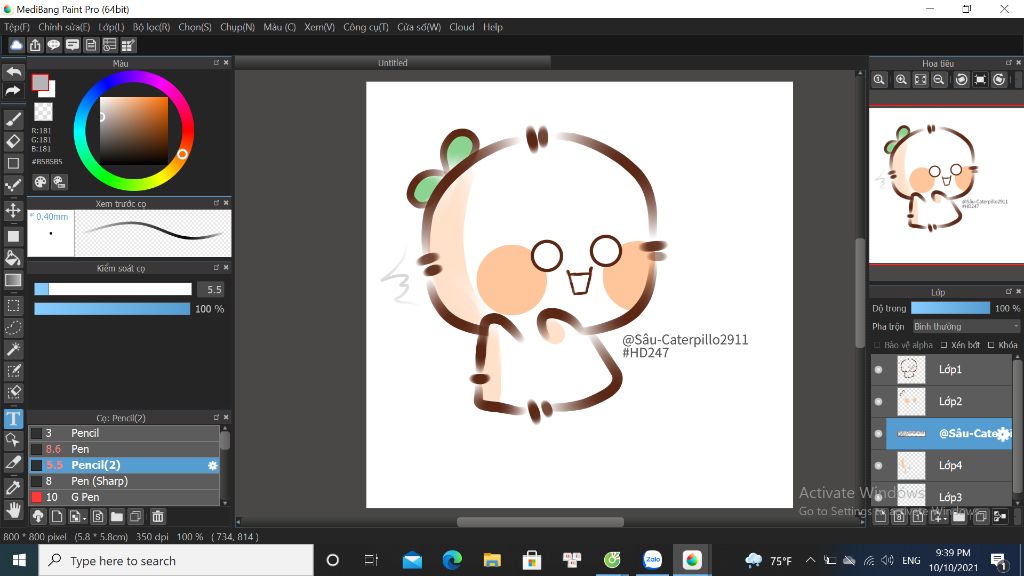Viewport: 1024px width, 576px height.
Task: Click the Undo arrow icon
Action: [x=13, y=73]
